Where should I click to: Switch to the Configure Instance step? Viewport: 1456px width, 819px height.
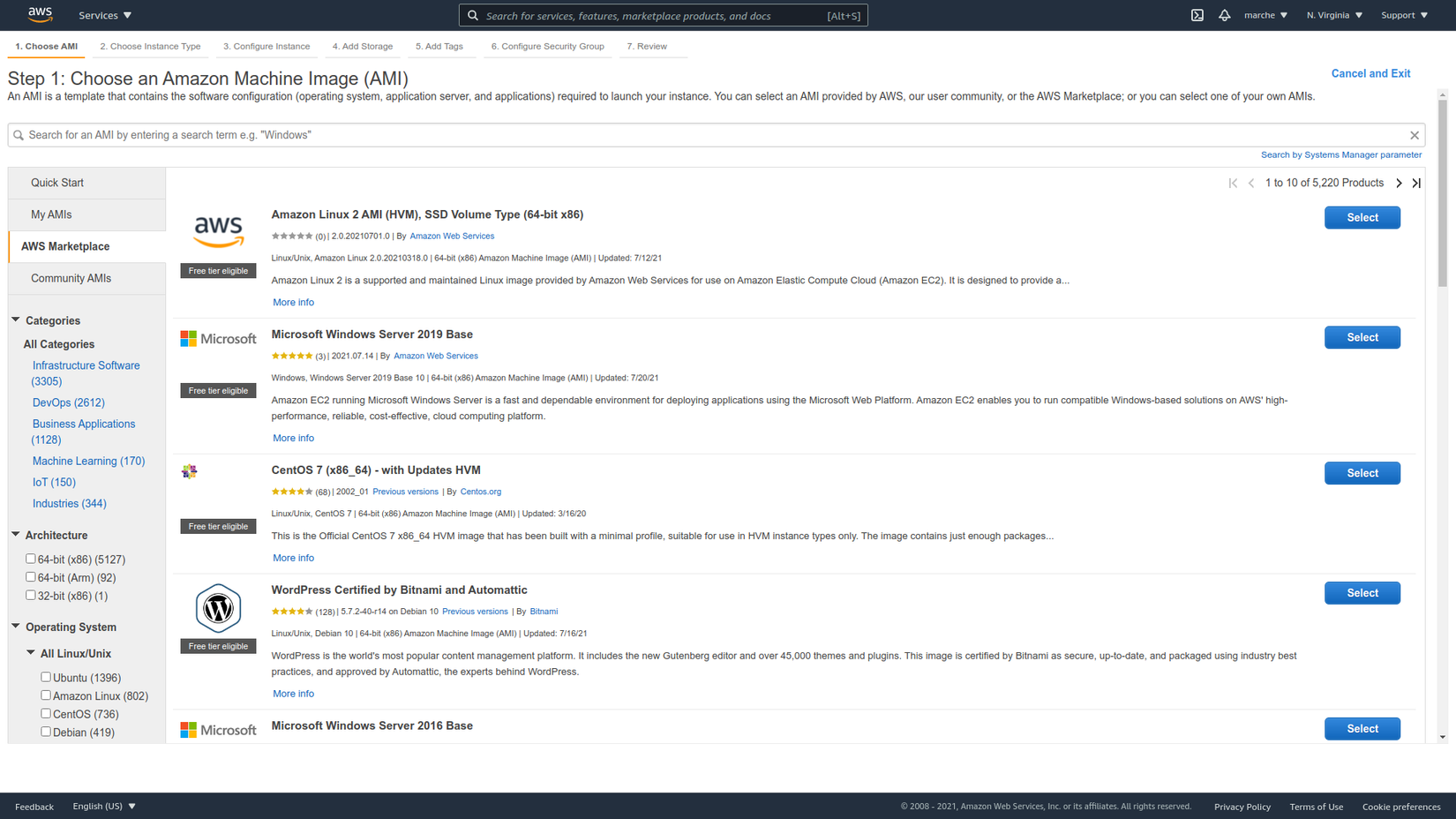(266, 46)
